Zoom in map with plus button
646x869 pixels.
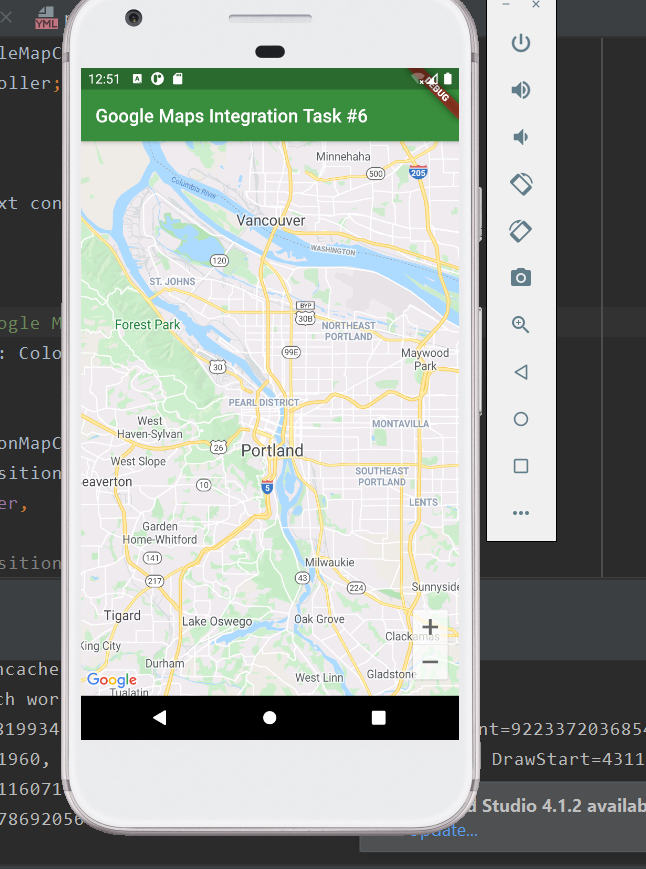[x=430, y=627]
